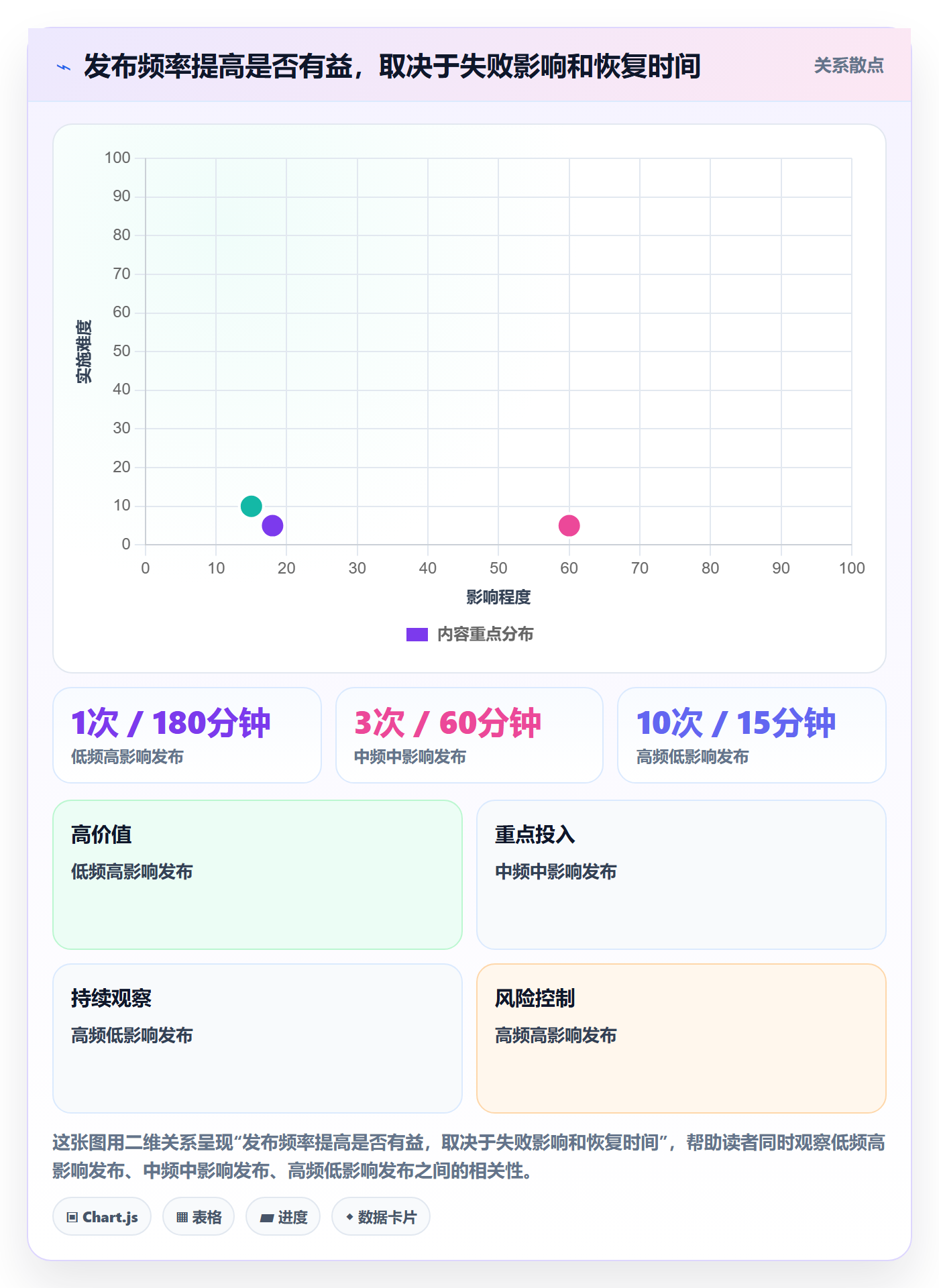The width and height of the screenshot is (939, 1288).
Task: Click the 表格 tag chip
Action: pos(199,1216)
